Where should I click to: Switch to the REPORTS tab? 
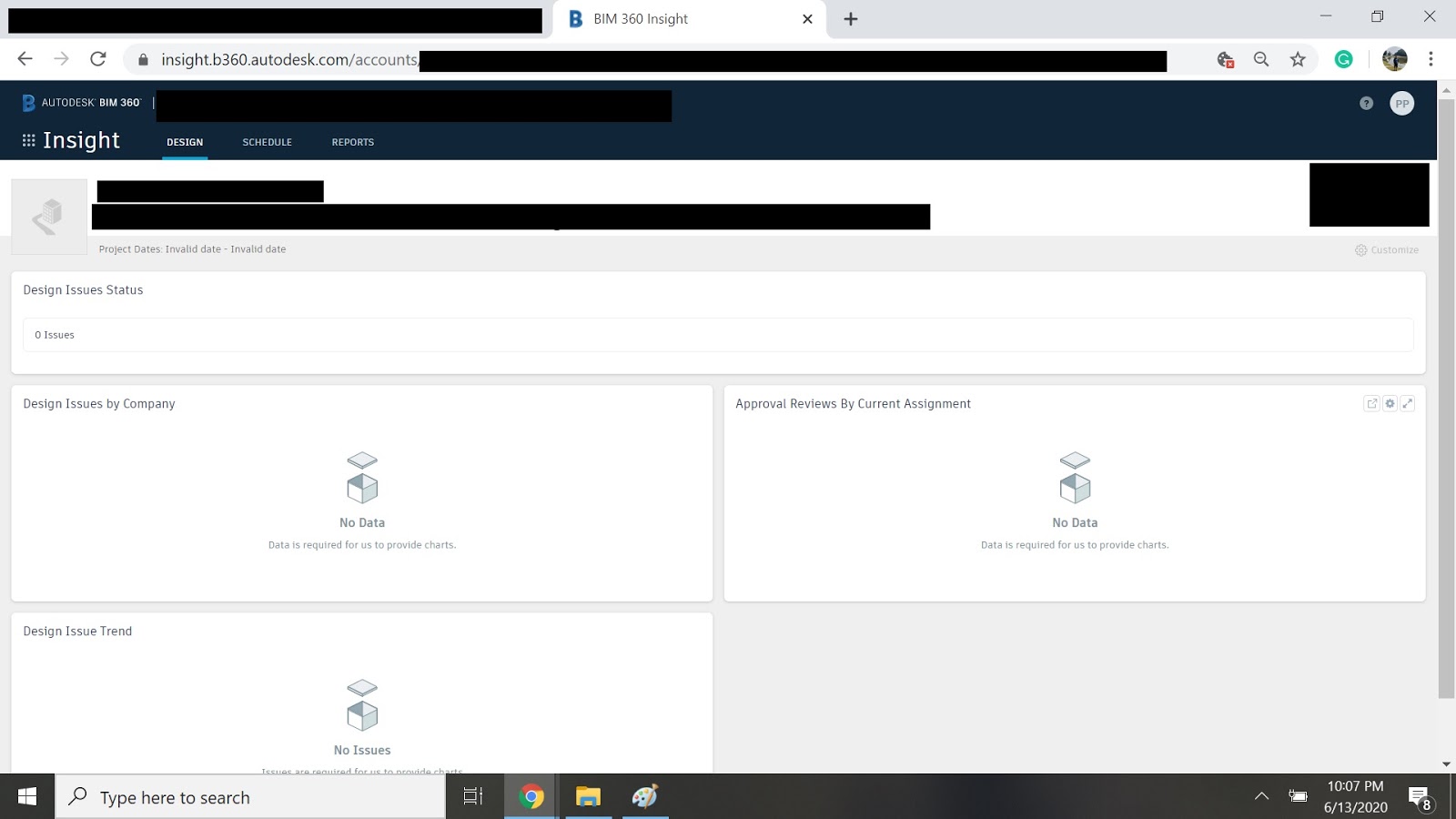(352, 142)
